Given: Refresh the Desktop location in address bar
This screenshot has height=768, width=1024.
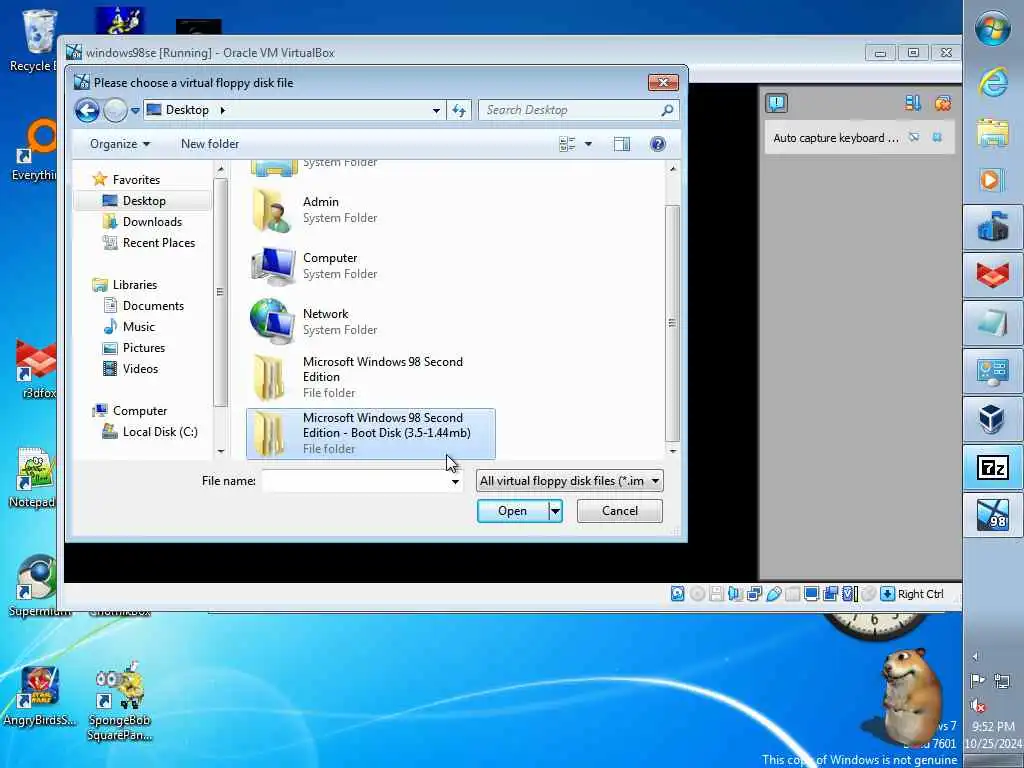Looking at the screenshot, I should (x=459, y=110).
